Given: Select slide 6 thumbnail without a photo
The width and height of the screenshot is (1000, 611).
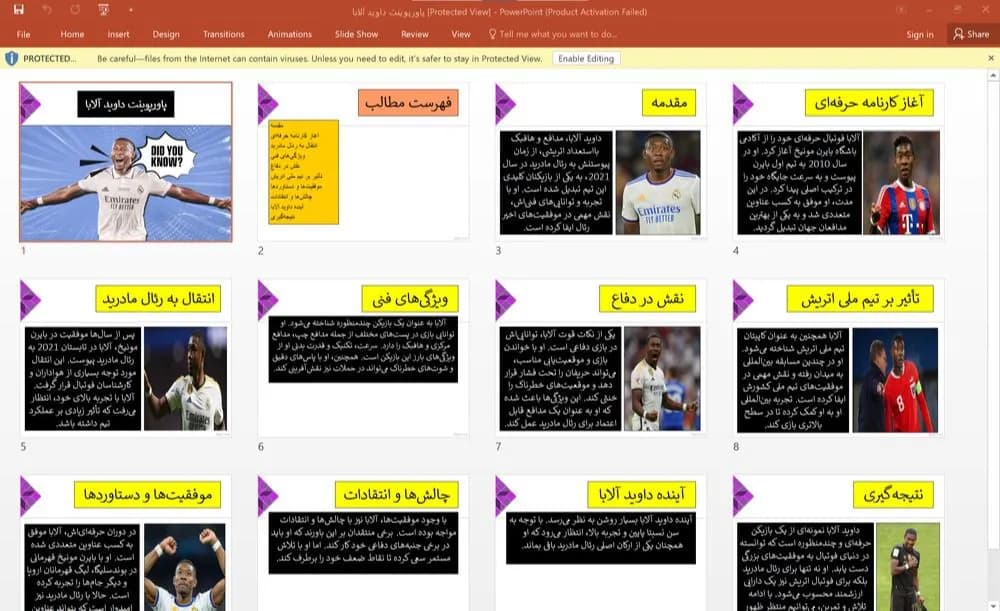Looking at the screenshot, I should coord(364,358).
